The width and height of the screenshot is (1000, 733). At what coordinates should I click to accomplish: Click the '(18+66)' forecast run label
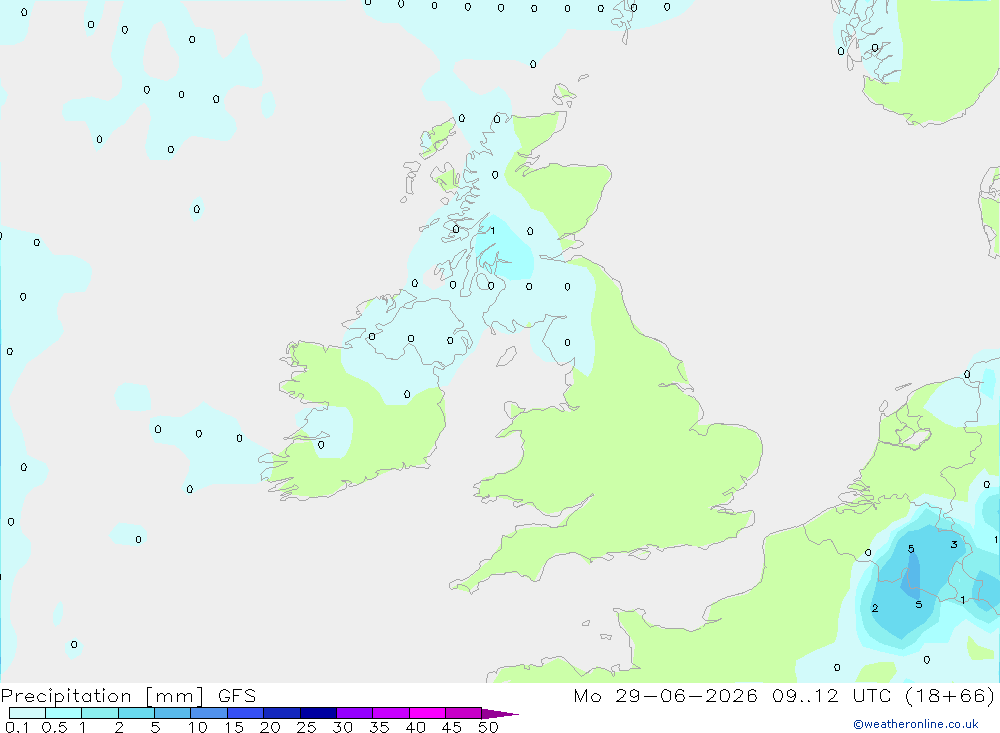(950, 695)
